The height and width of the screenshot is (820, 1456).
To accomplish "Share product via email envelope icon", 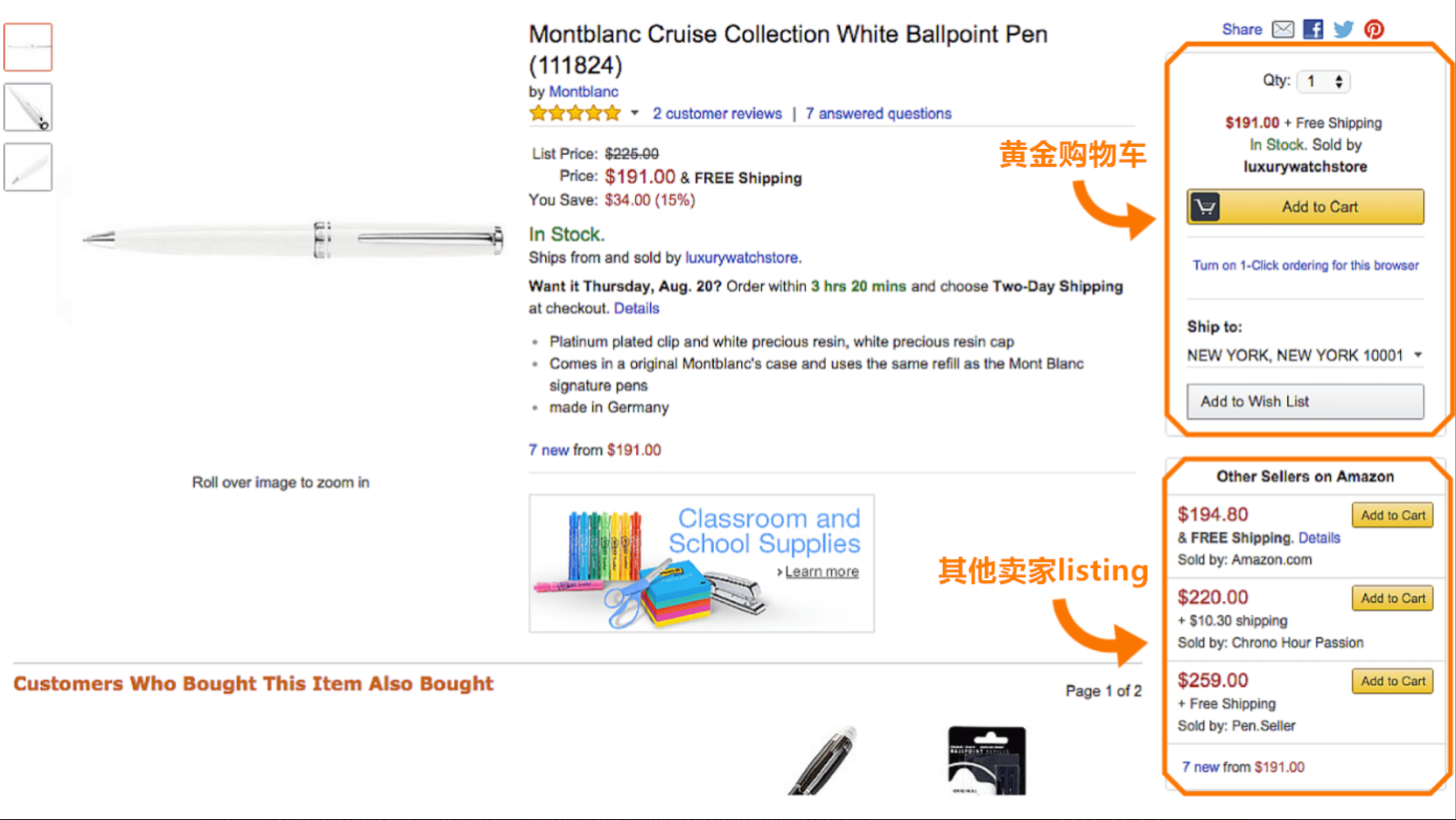I will pos(1283,29).
